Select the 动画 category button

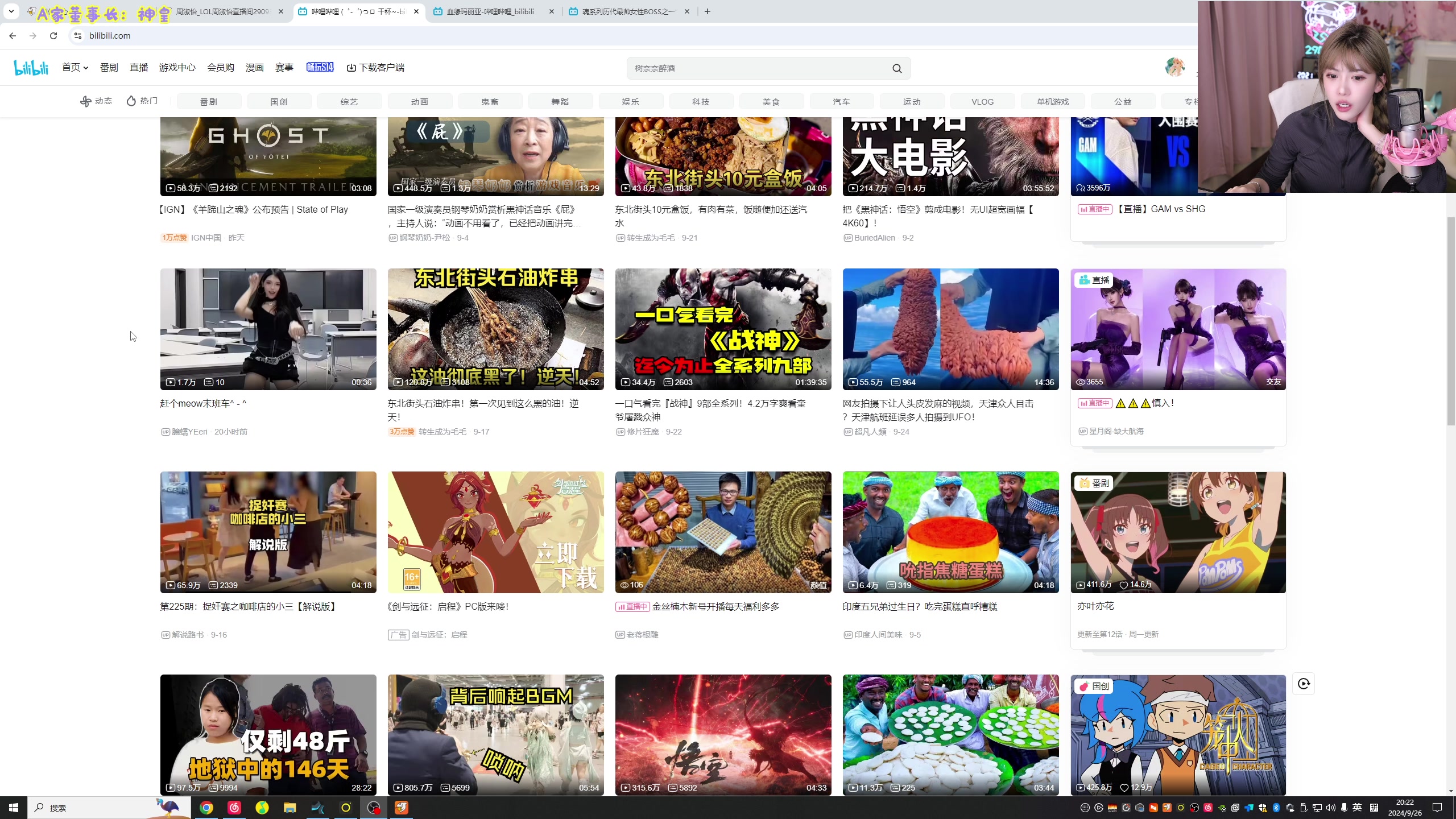click(420, 102)
